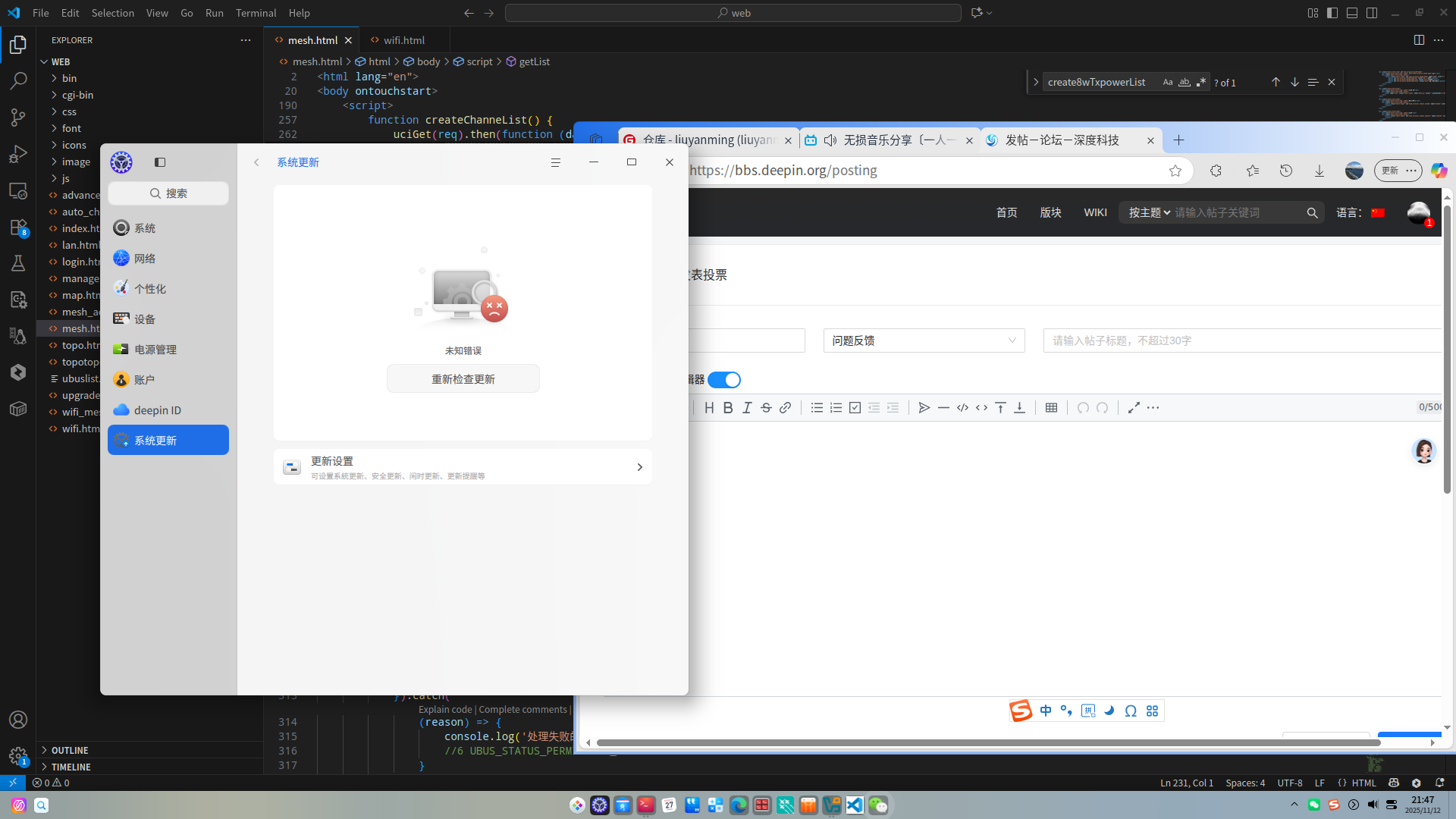1456x819 pixels.
Task: Expand the bin folder in Explorer
Action: (x=69, y=78)
